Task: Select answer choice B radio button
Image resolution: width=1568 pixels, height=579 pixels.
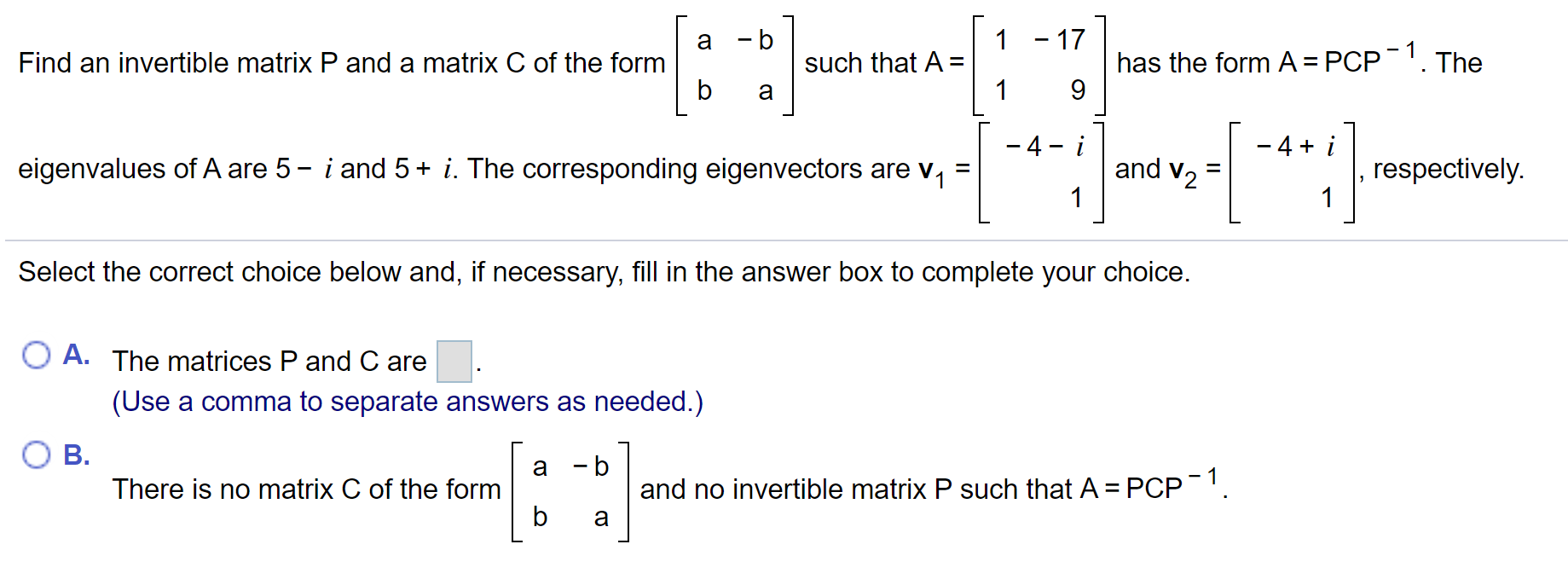Action: pos(38,455)
